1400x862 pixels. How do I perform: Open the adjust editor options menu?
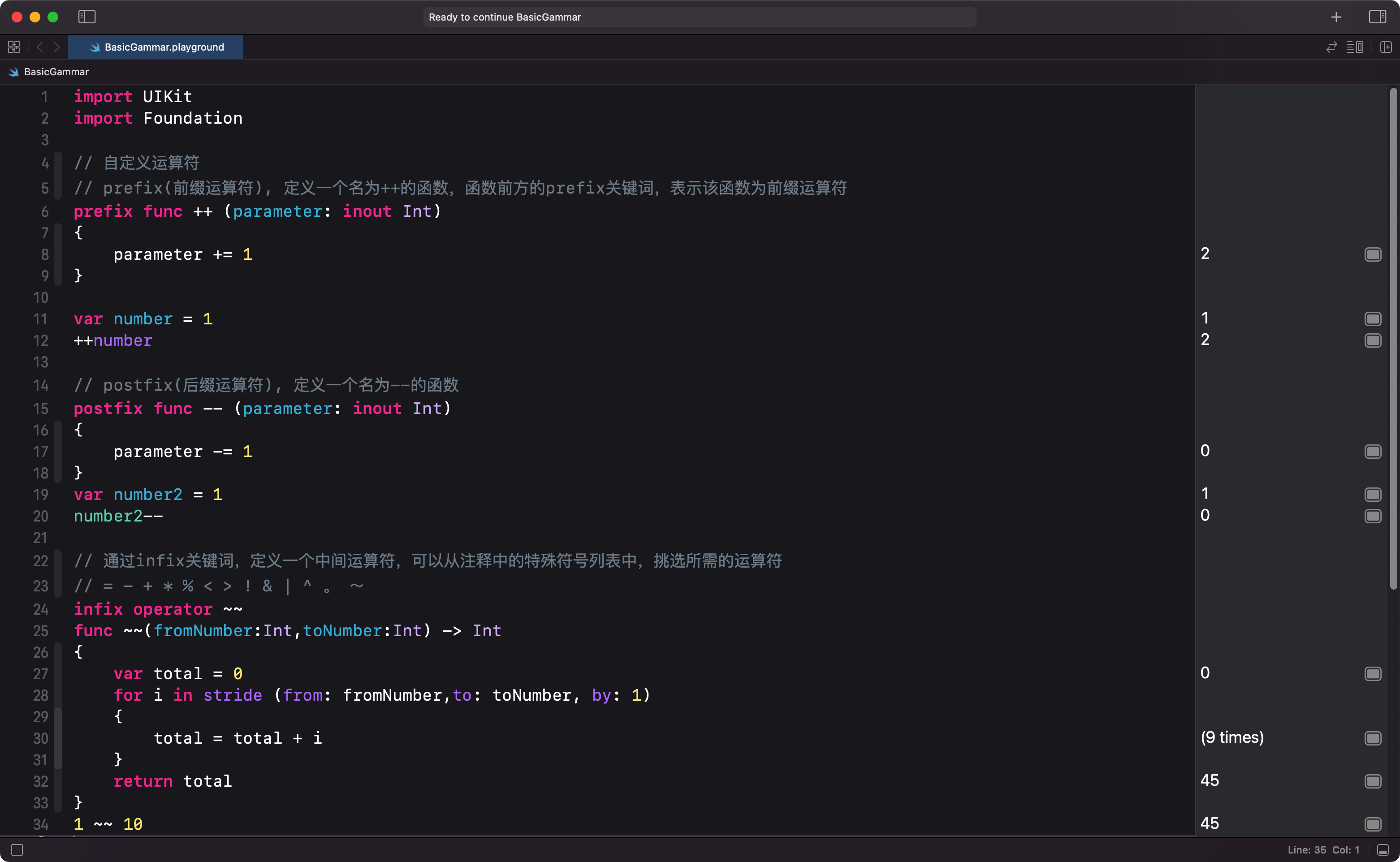[x=1355, y=47]
